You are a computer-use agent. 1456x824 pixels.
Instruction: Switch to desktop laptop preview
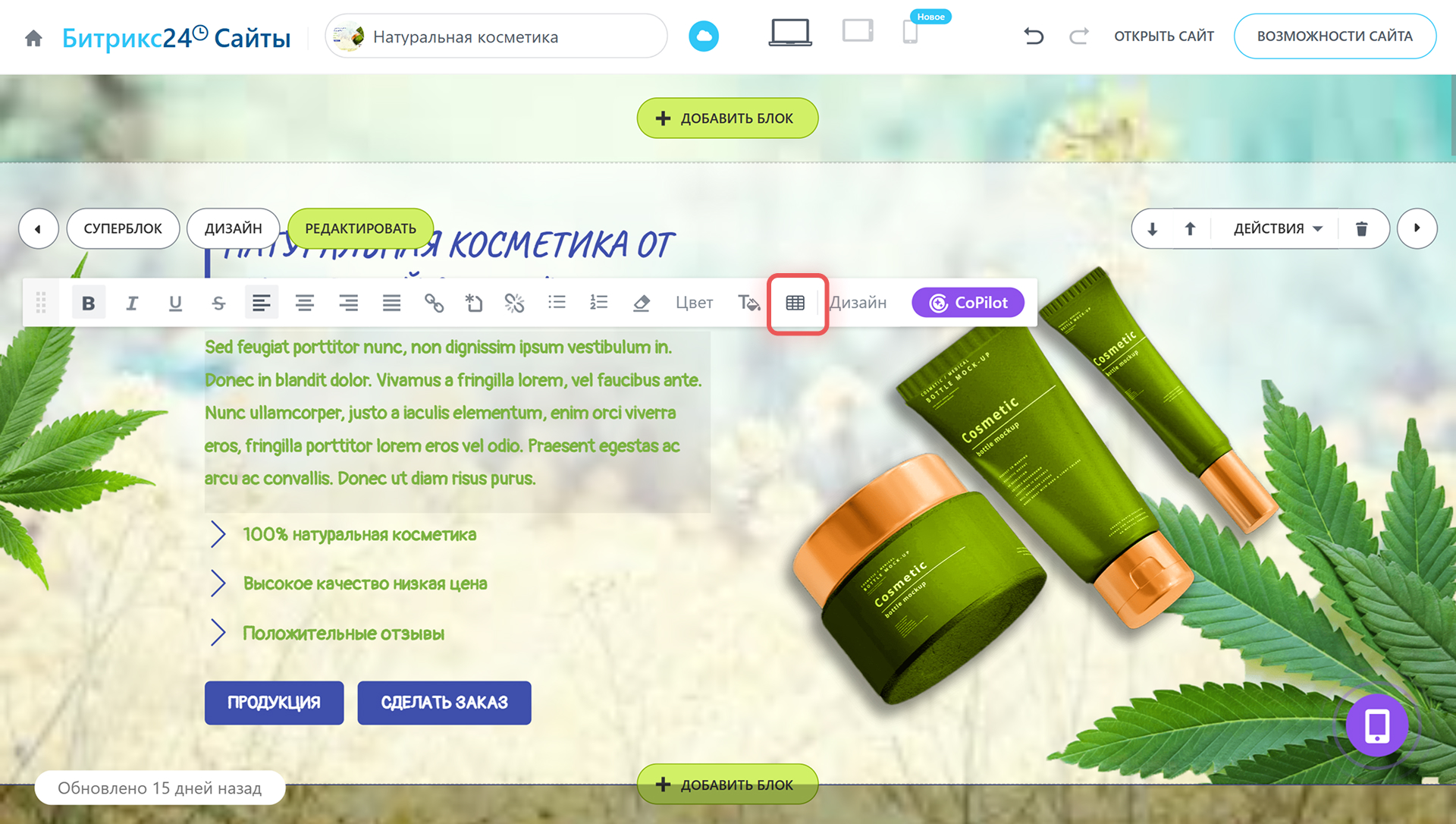pos(790,33)
